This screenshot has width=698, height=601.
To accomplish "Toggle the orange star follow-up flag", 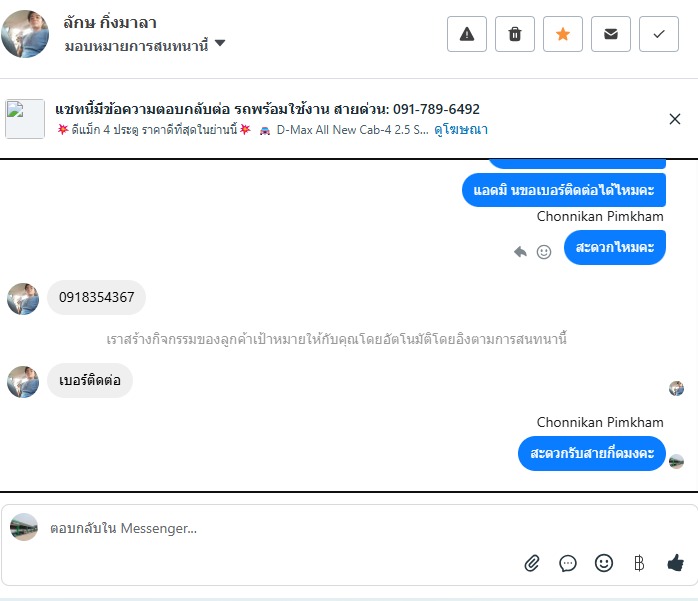I will [x=563, y=34].
